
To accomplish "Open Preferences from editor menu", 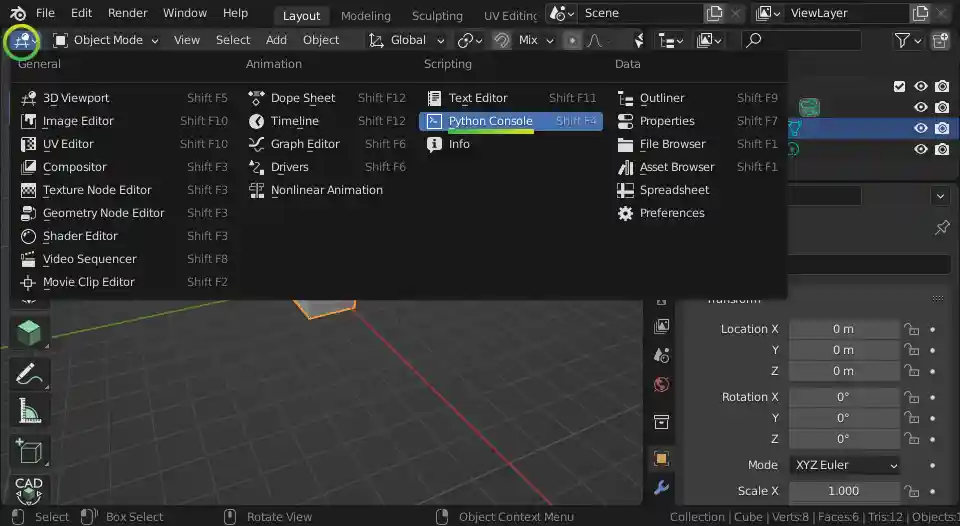I will [697, 213].
